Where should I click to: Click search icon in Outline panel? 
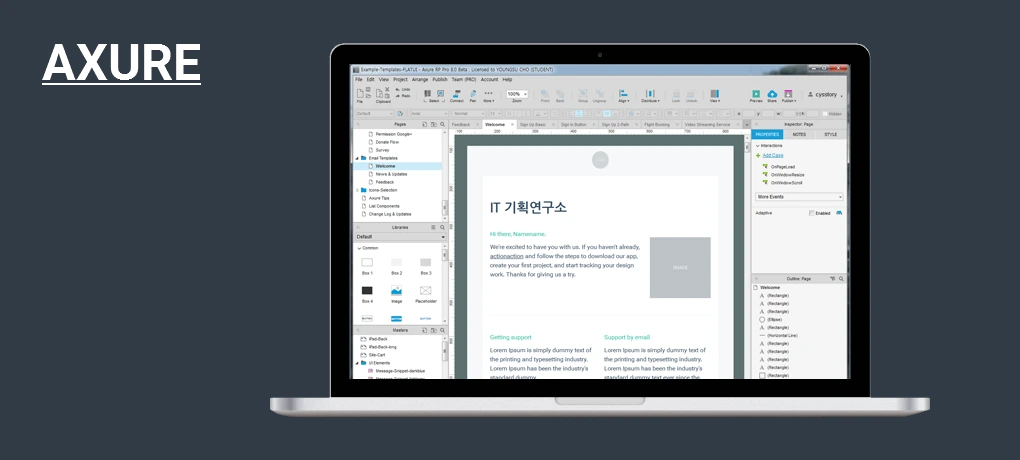point(841,278)
